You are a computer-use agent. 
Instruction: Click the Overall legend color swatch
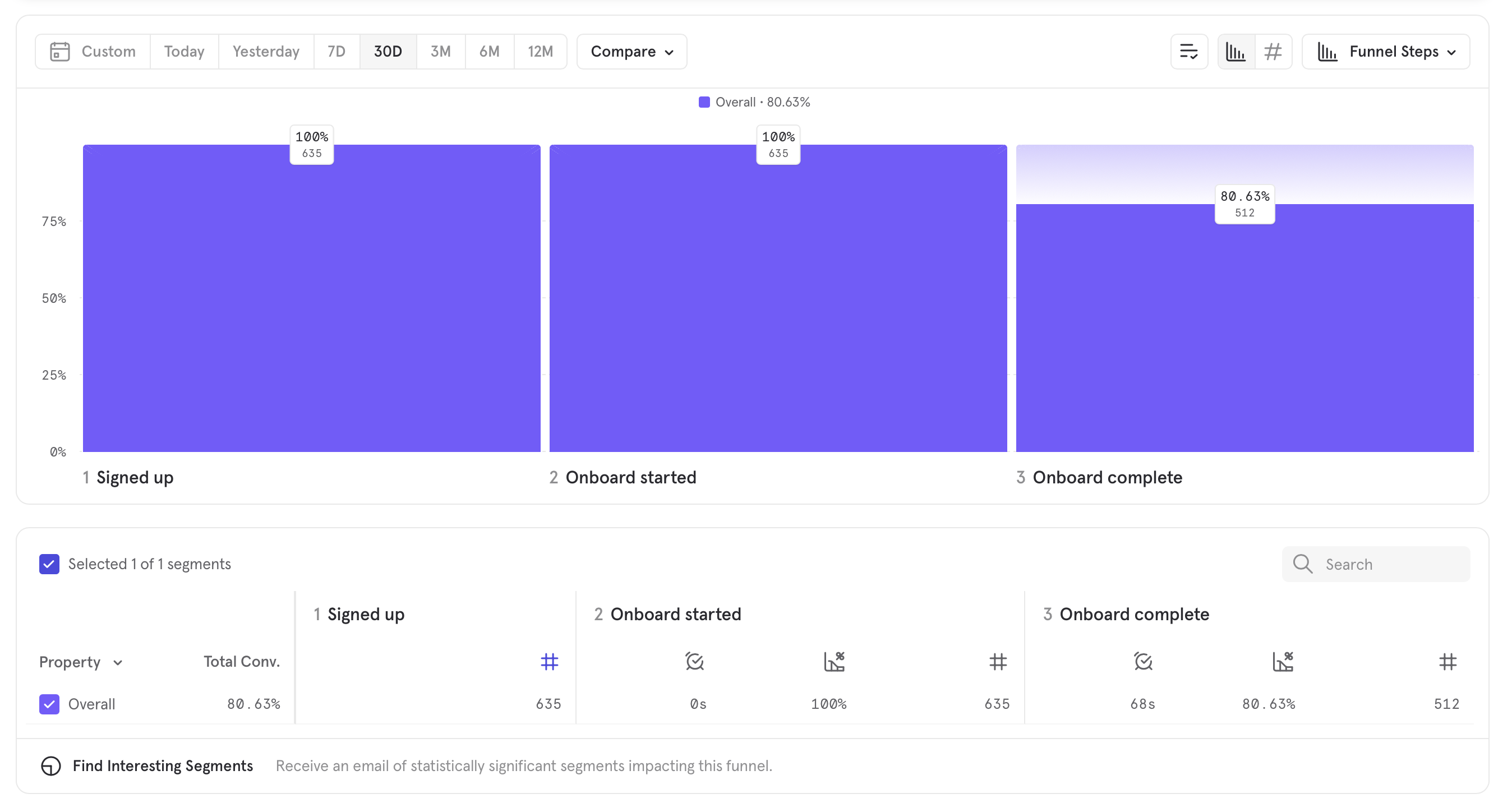tap(704, 102)
